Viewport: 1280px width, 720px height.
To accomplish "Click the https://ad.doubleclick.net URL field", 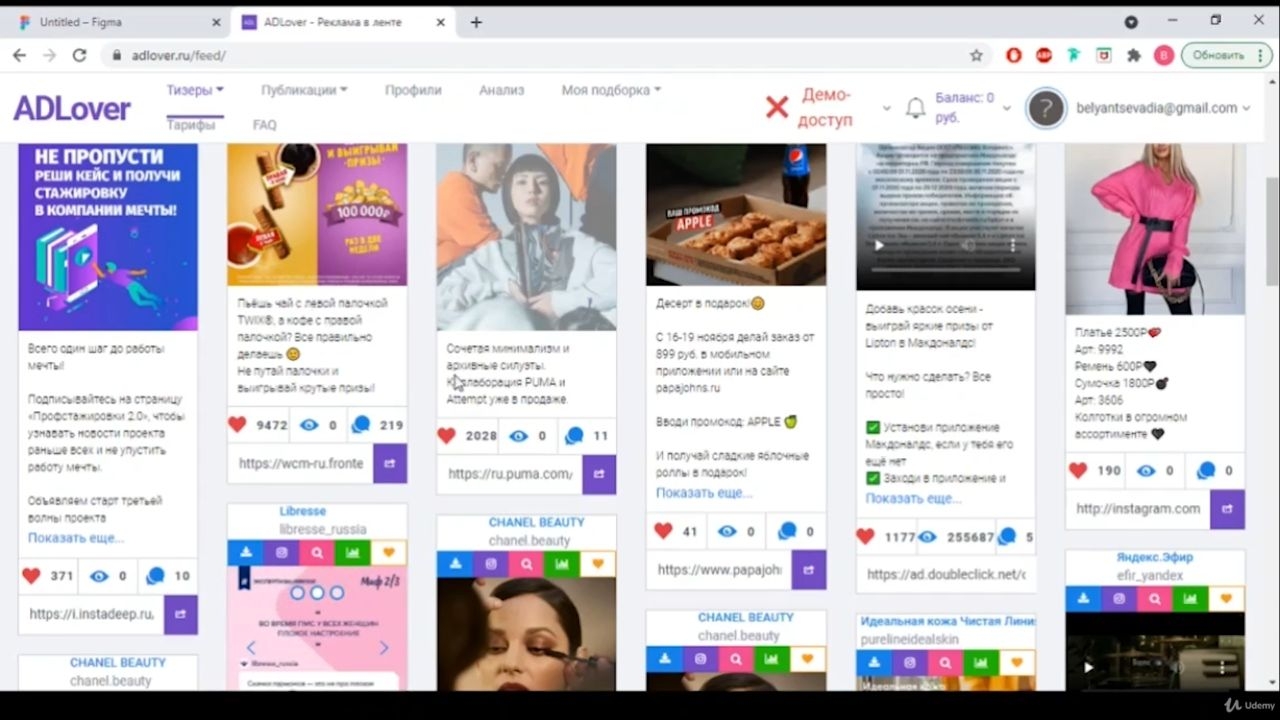I will tap(946, 574).
